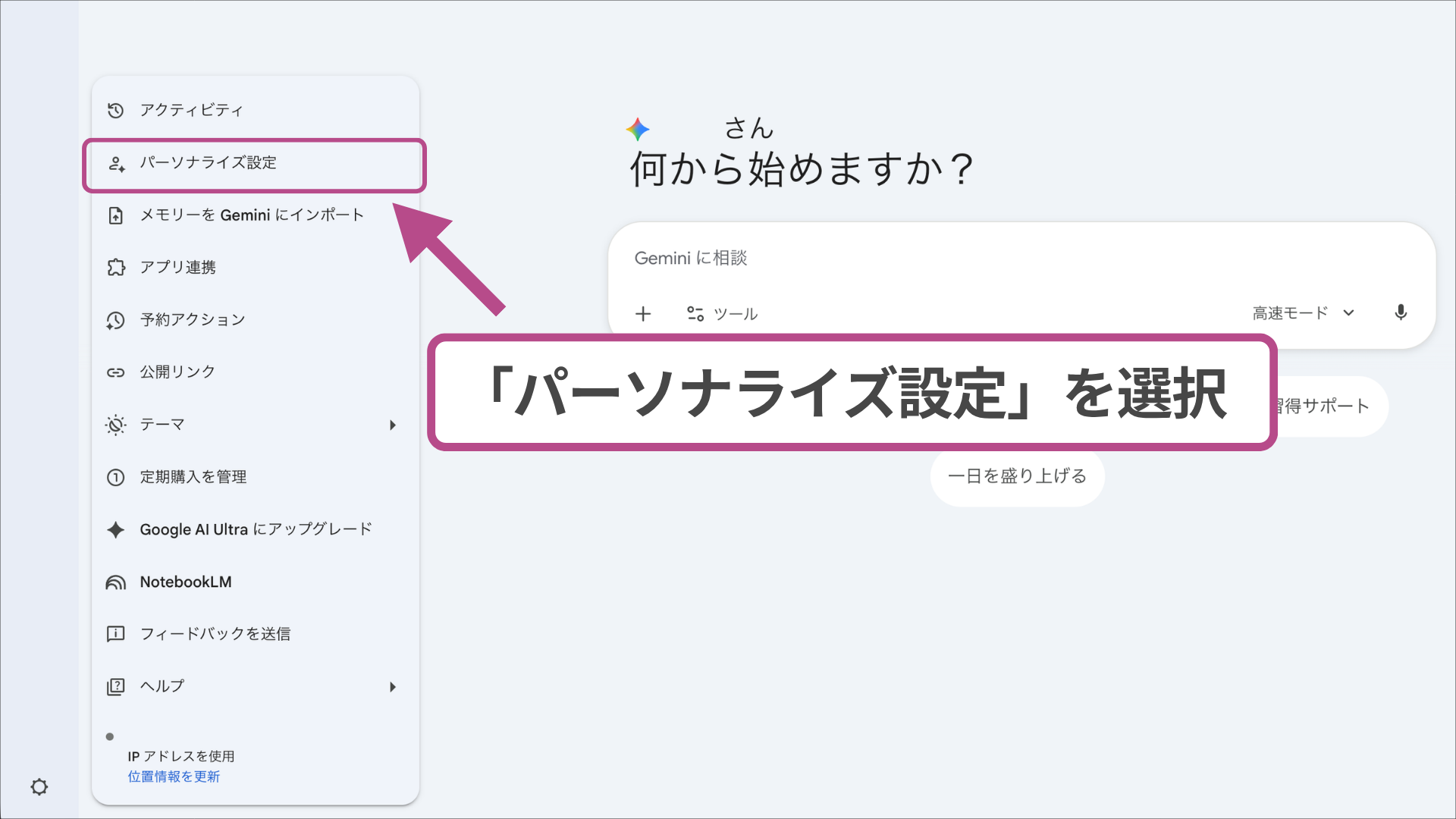The height and width of the screenshot is (819, 1456).
Task: Open 予約アクション menu item
Action: pyautogui.click(x=256, y=320)
